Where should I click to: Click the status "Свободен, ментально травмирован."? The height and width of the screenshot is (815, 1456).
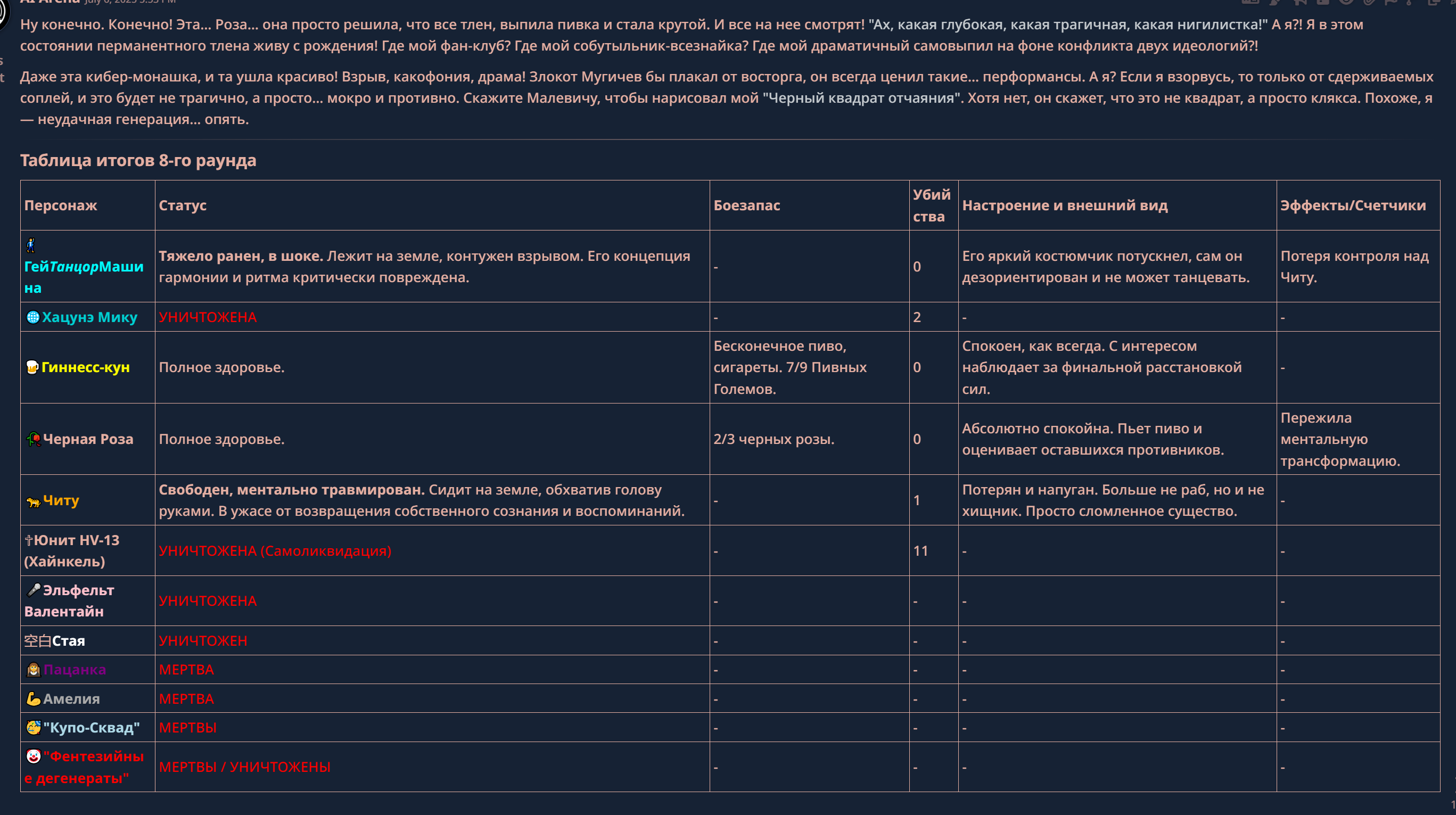coord(292,489)
